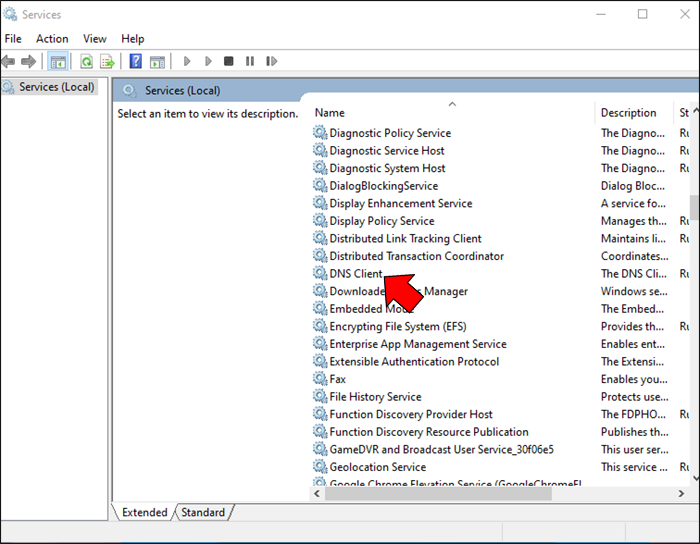The width and height of the screenshot is (700, 544).
Task: Select the DNS Client service
Action: click(x=356, y=274)
